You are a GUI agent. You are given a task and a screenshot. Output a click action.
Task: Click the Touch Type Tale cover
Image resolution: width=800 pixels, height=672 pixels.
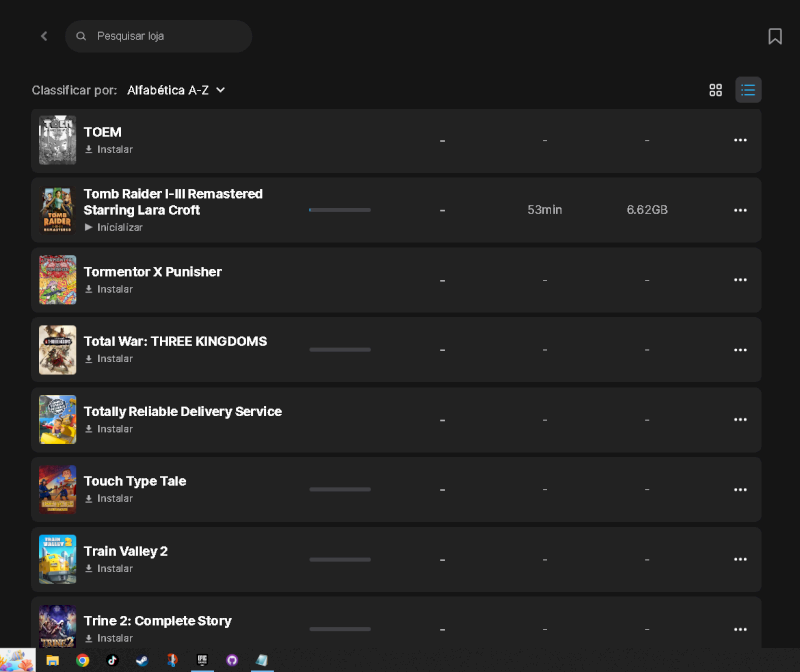pyautogui.click(x=58, y=489)
